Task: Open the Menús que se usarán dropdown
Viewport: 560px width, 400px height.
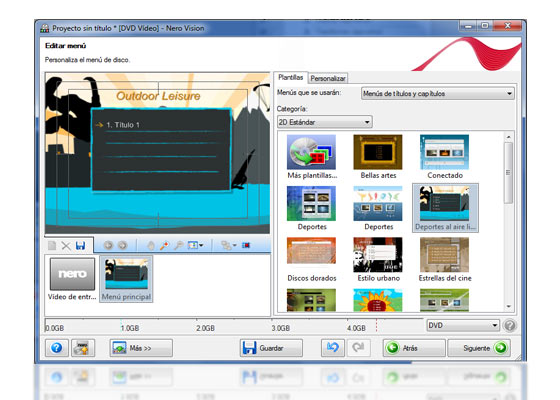Action: tap(438, 94)
